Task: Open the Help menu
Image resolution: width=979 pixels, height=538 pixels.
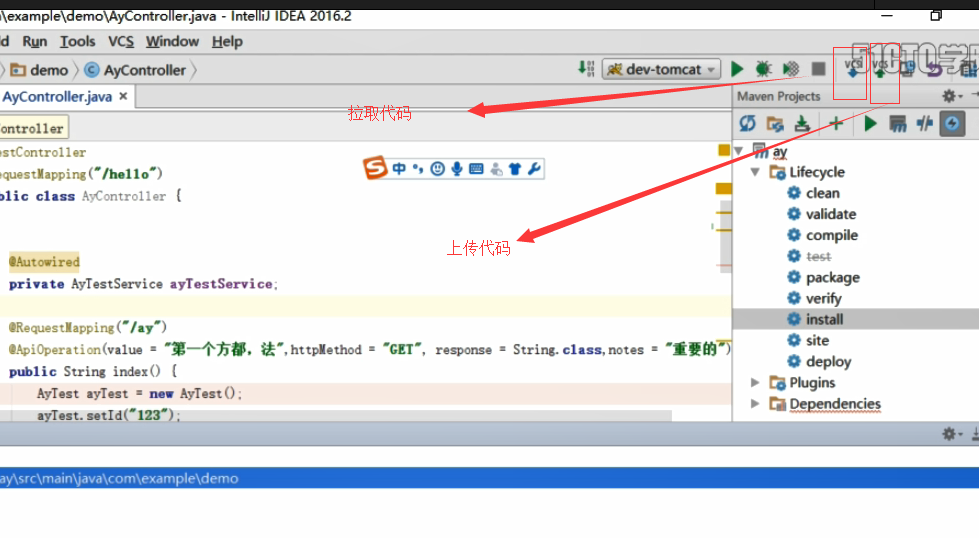Action: pos(227,42)
